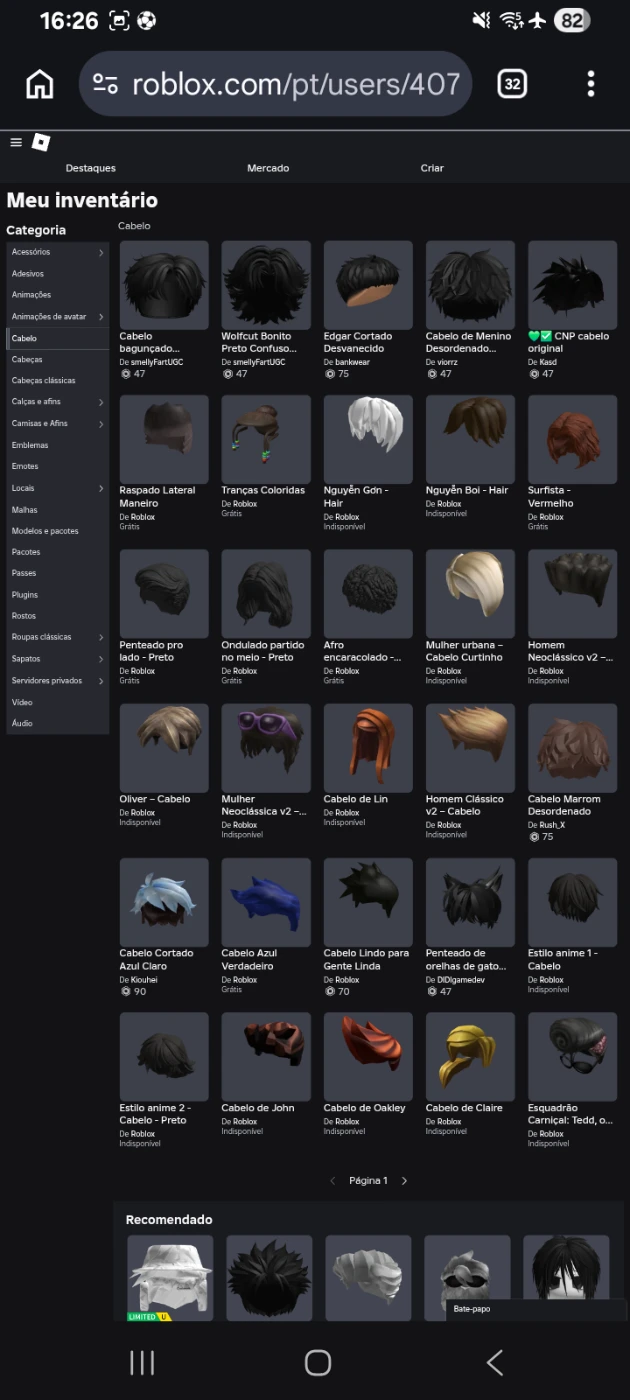The width and height of the screenshot is (630, 1400).
Task: Open the Mercado tab
Action: (268, 168)
